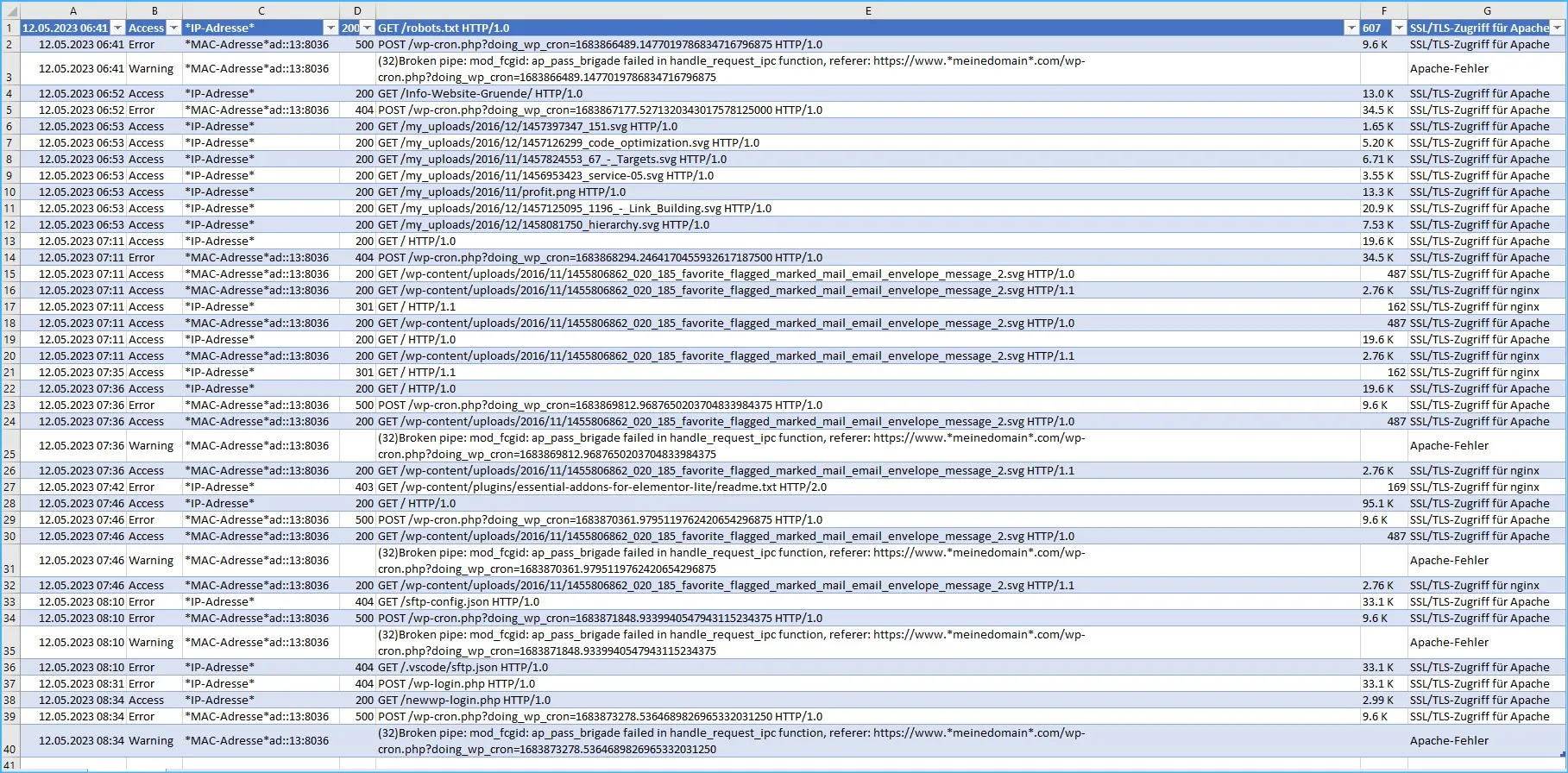Open the filter dropdown on the Access header
1568x773 pixels.
(173, 28)
